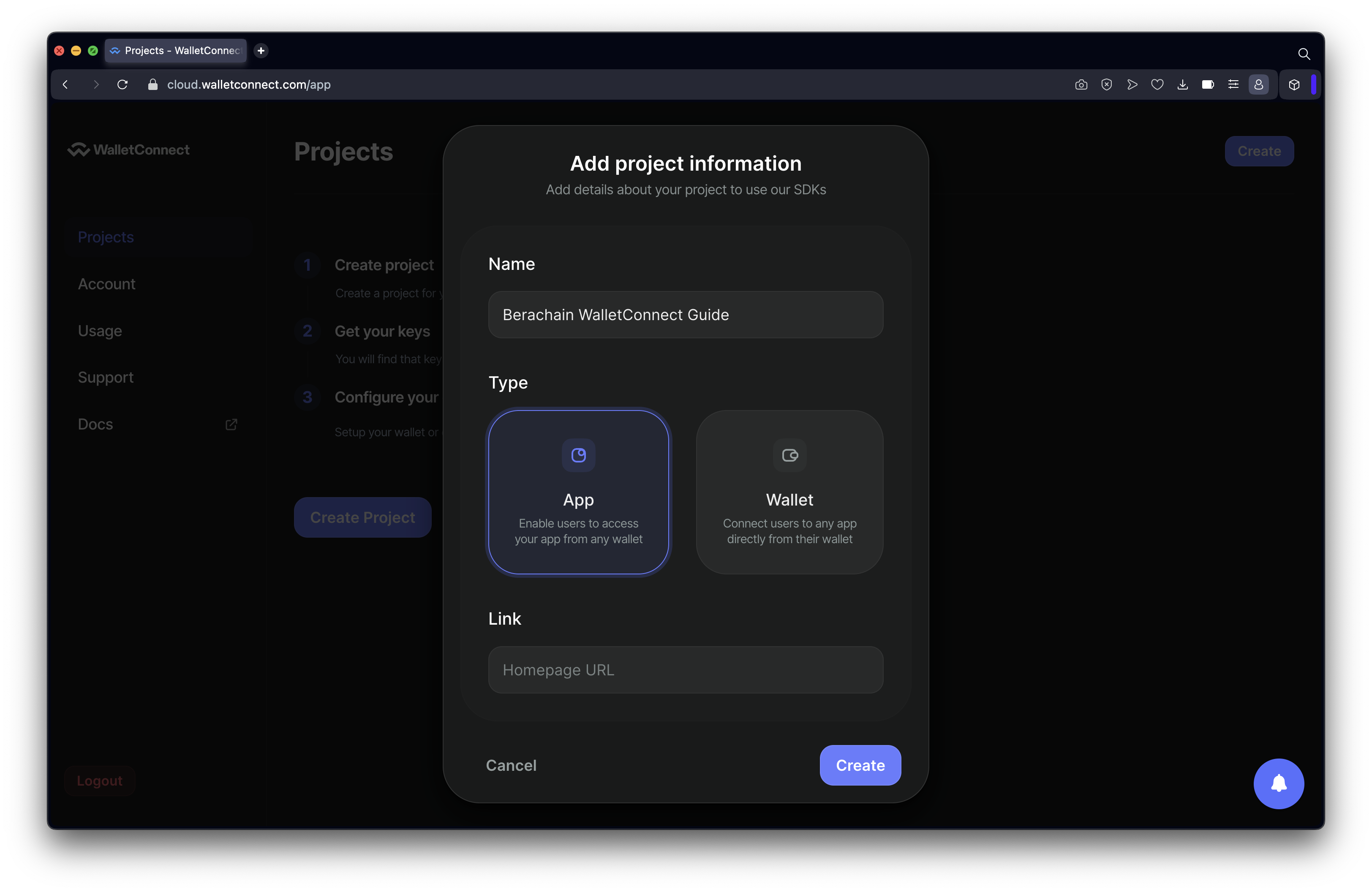Open the easy setup sliders icon

(x=1233, y=85)
